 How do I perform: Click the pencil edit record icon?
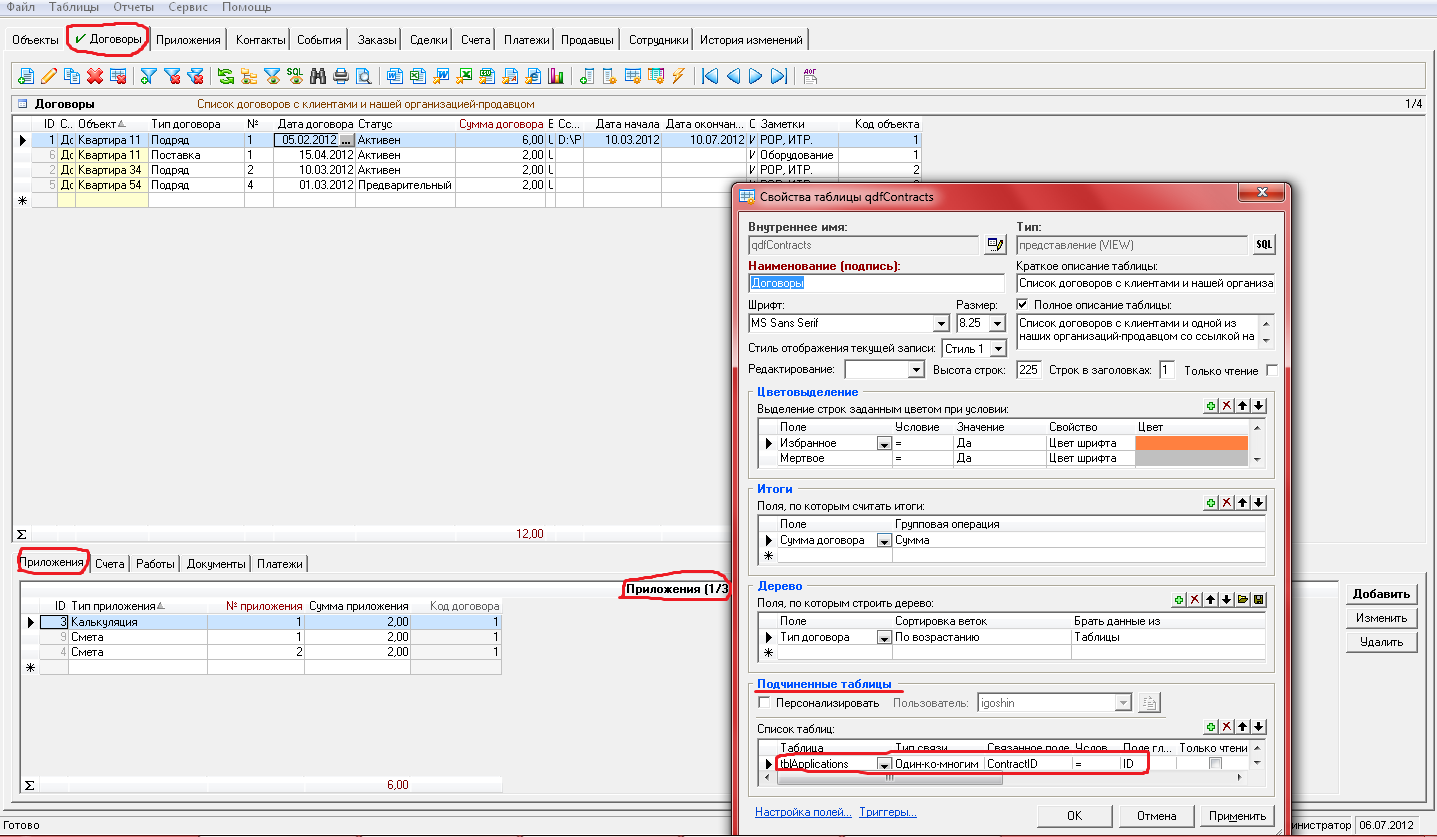(x=49, y=76)
